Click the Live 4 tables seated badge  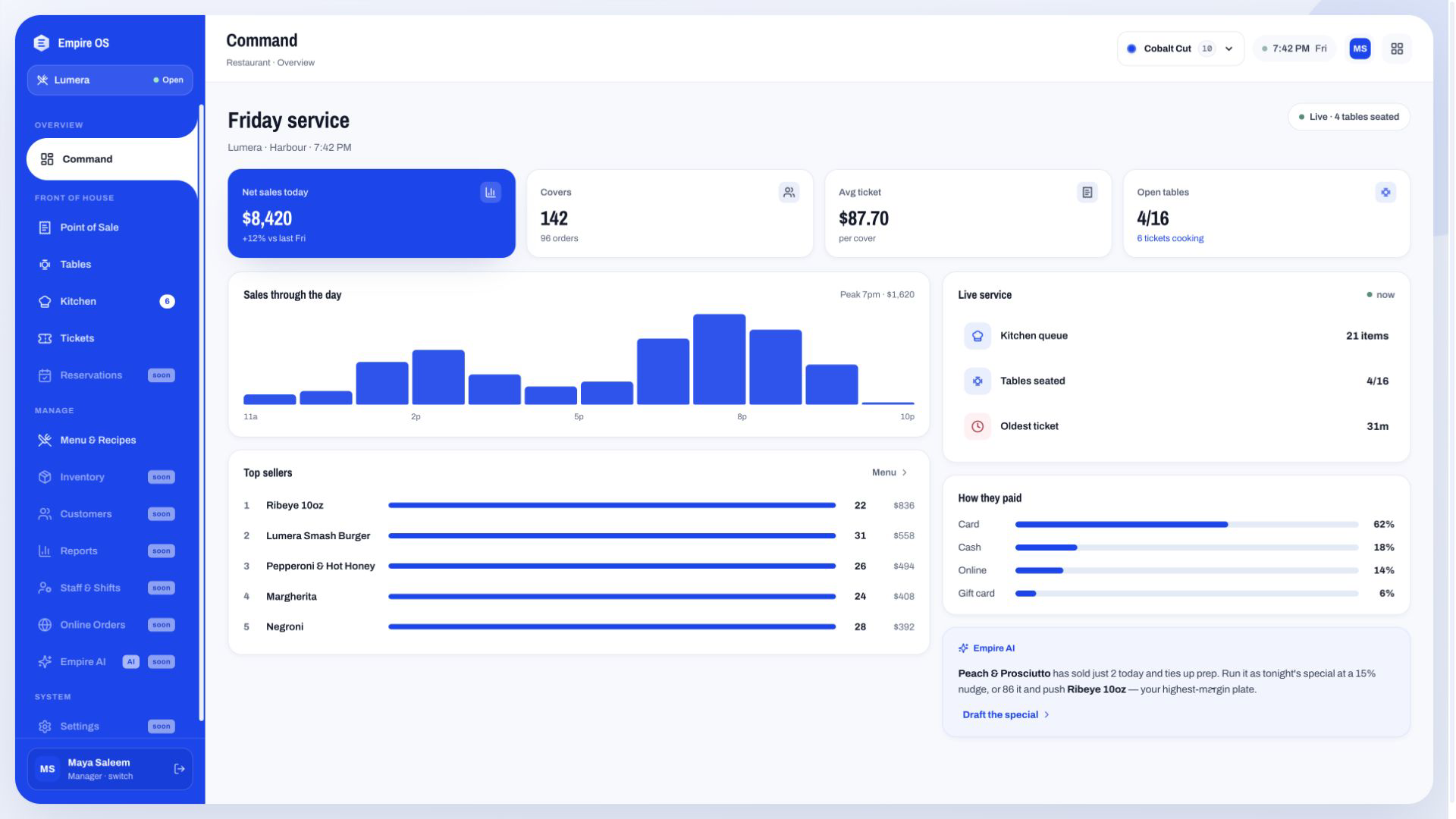(1348, 117)
